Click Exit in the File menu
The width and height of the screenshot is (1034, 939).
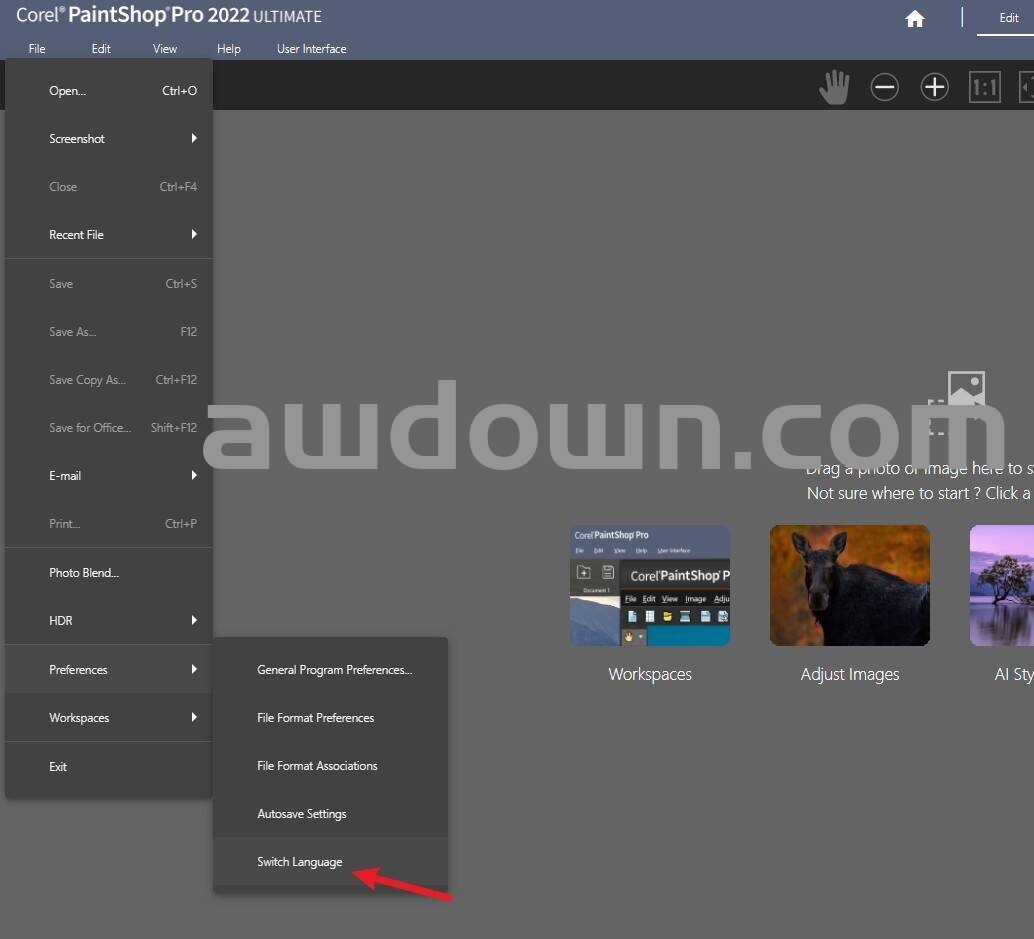[58, 767]
